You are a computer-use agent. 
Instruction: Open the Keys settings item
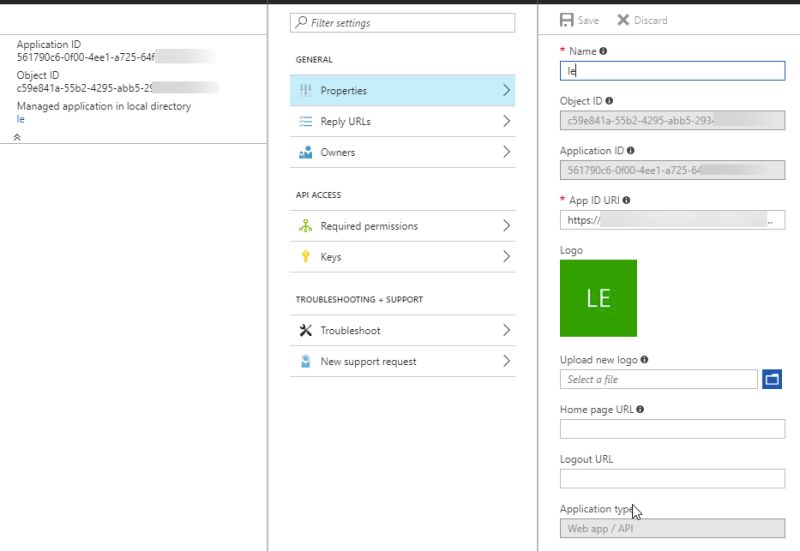tap(403, 257)
